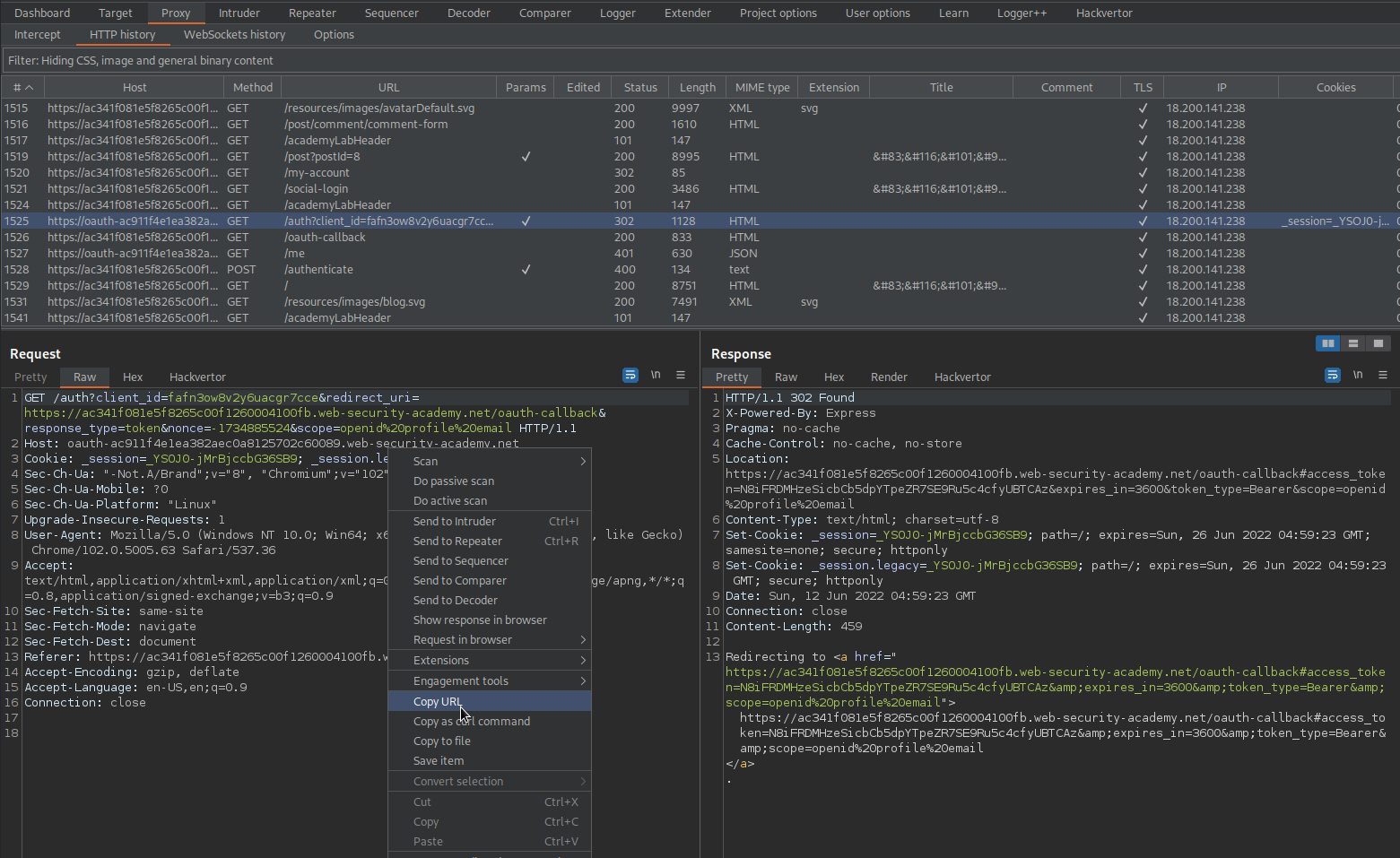This screenshot has height=858, width=1400.
Task: Select Send to Sequencer entry
Action: pyautogui.click(x=490, y=560)
